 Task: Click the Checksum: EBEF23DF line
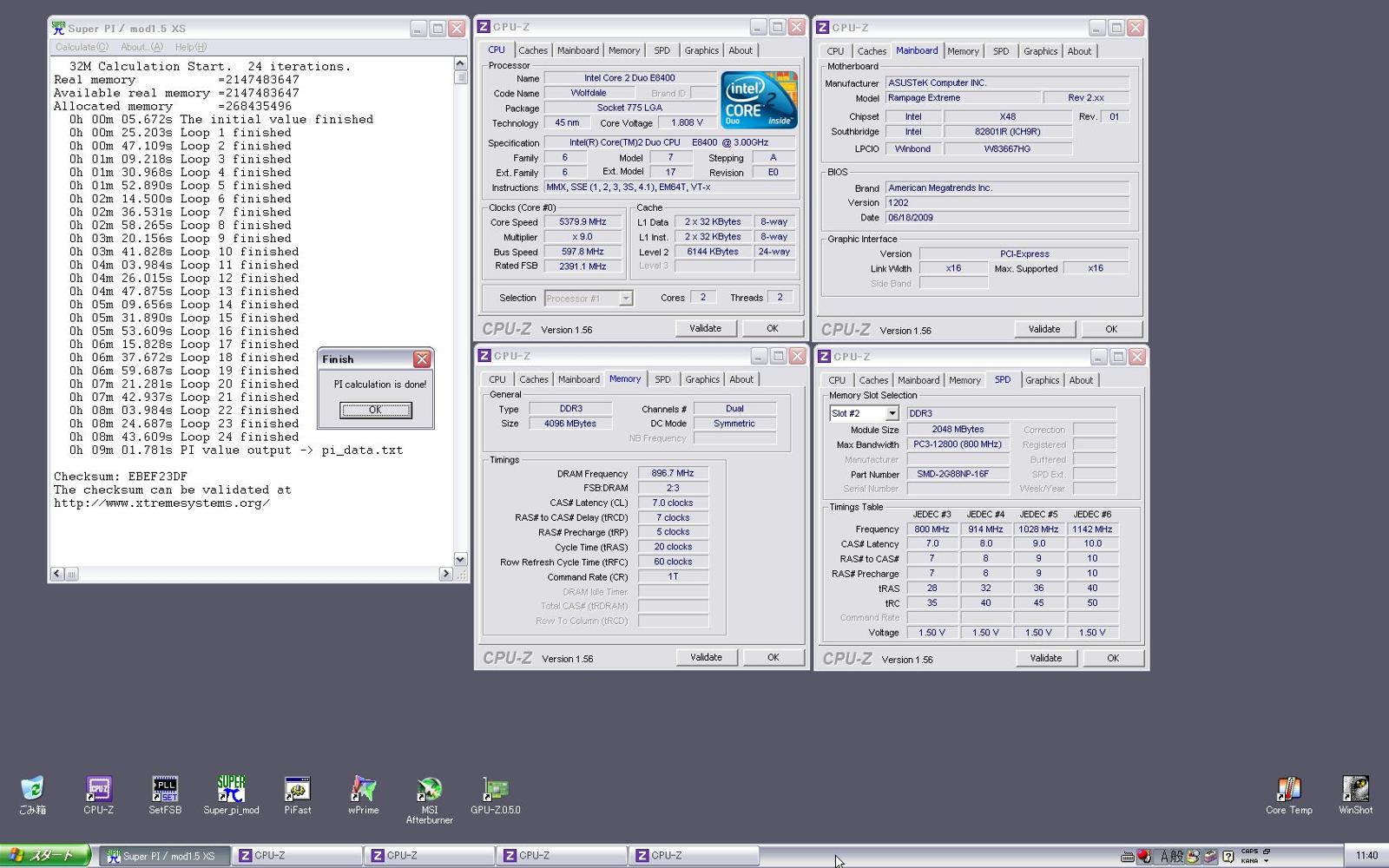[121, 477]
